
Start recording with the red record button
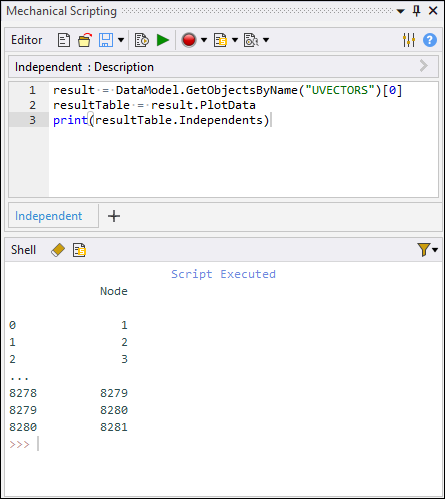click(189, 40)
